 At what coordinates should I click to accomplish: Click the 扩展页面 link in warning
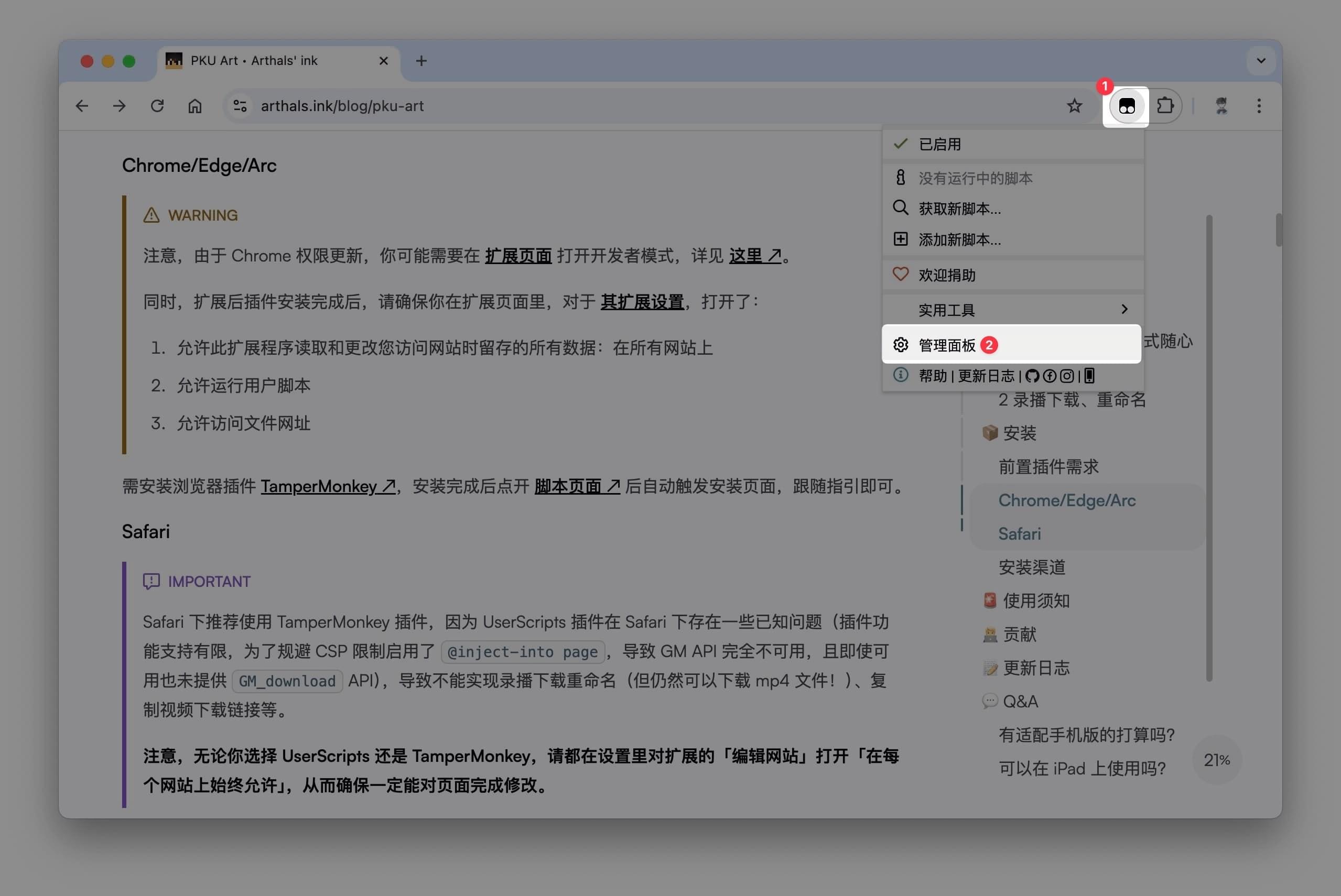coord(518,256)
